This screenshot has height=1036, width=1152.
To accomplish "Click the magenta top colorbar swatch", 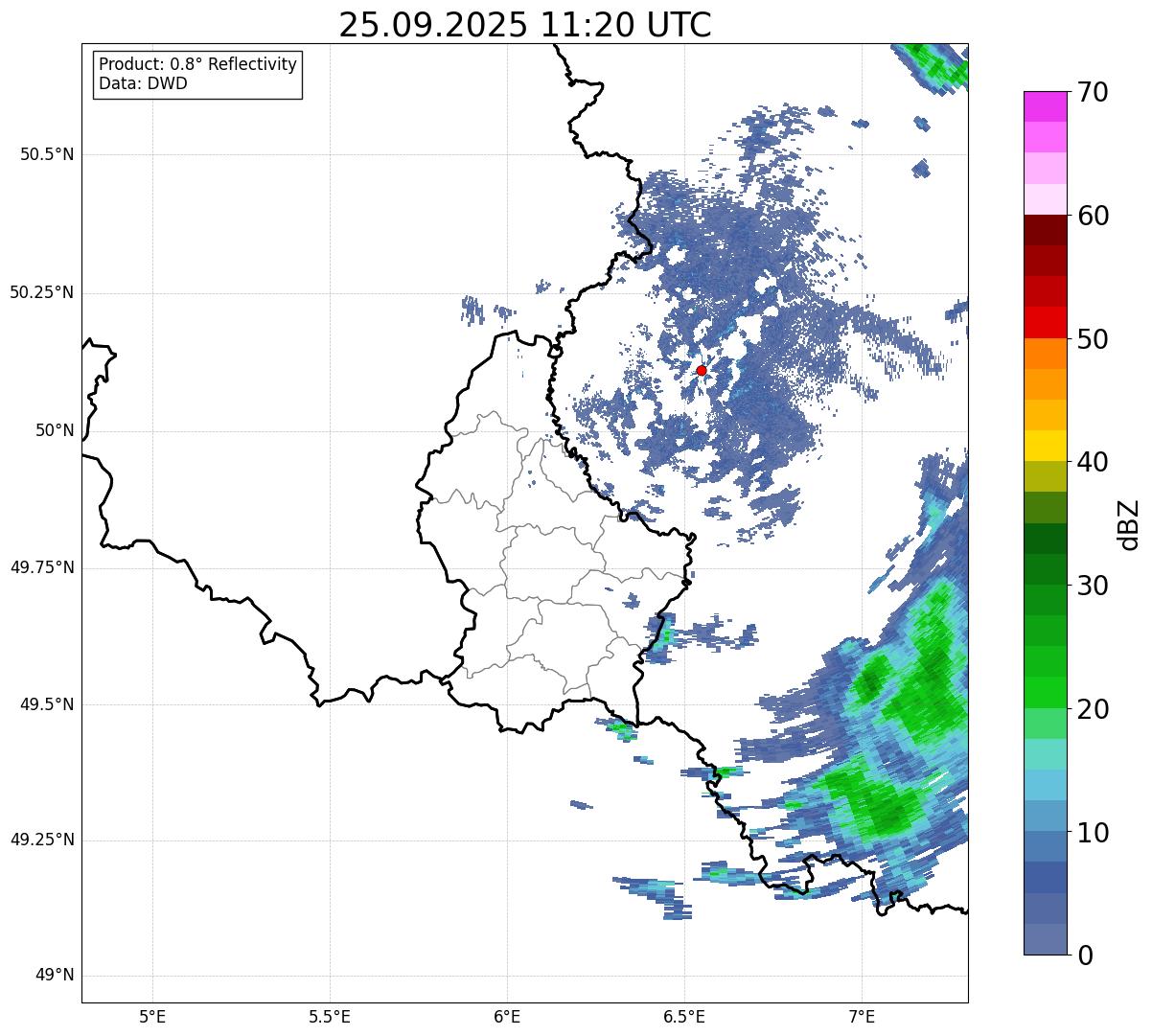I will pos(1045,106).
